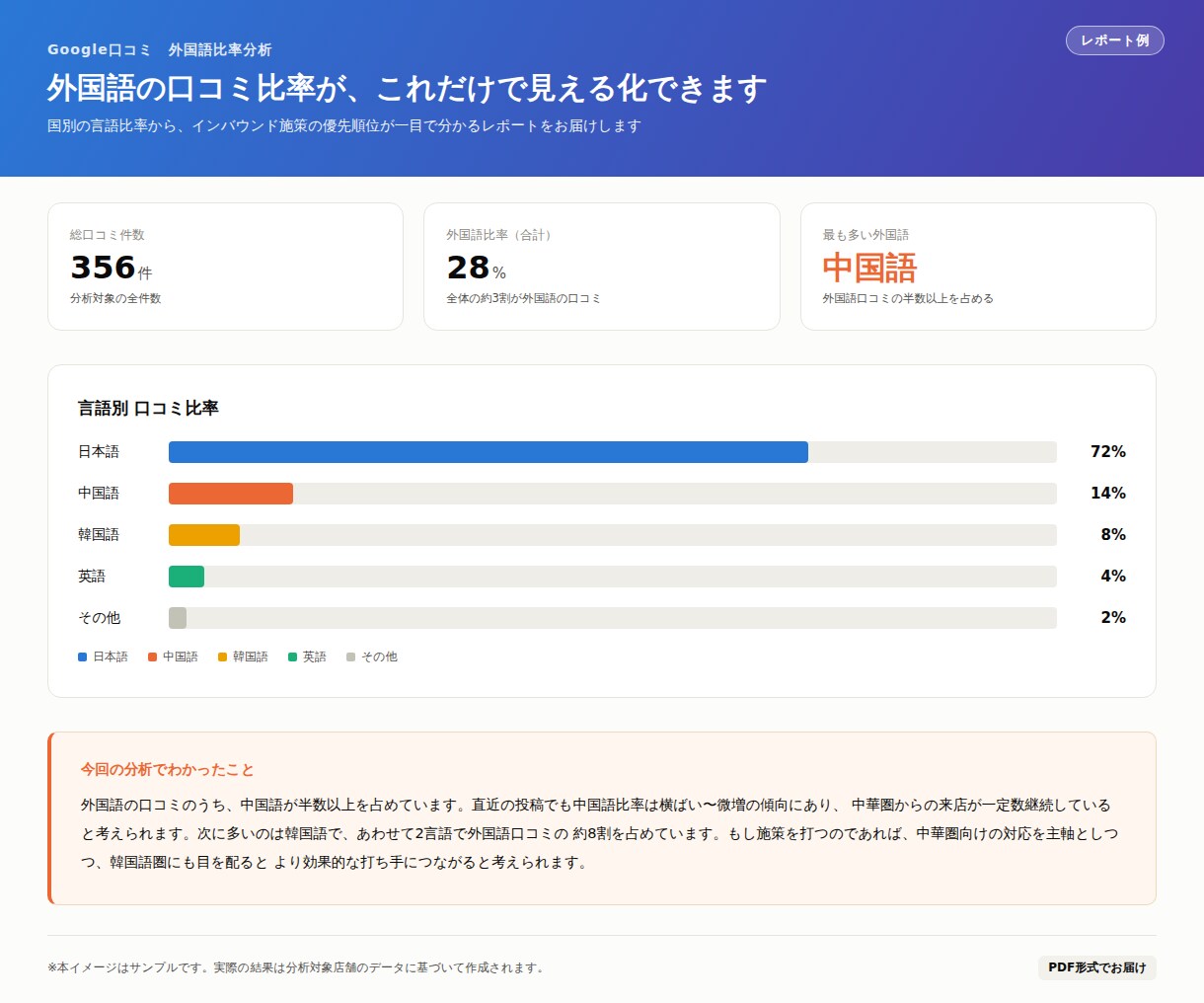Click the yellow 韓国語 8% bar
The height and width of the screenshot is (1003, 1204).
[204, 535]
